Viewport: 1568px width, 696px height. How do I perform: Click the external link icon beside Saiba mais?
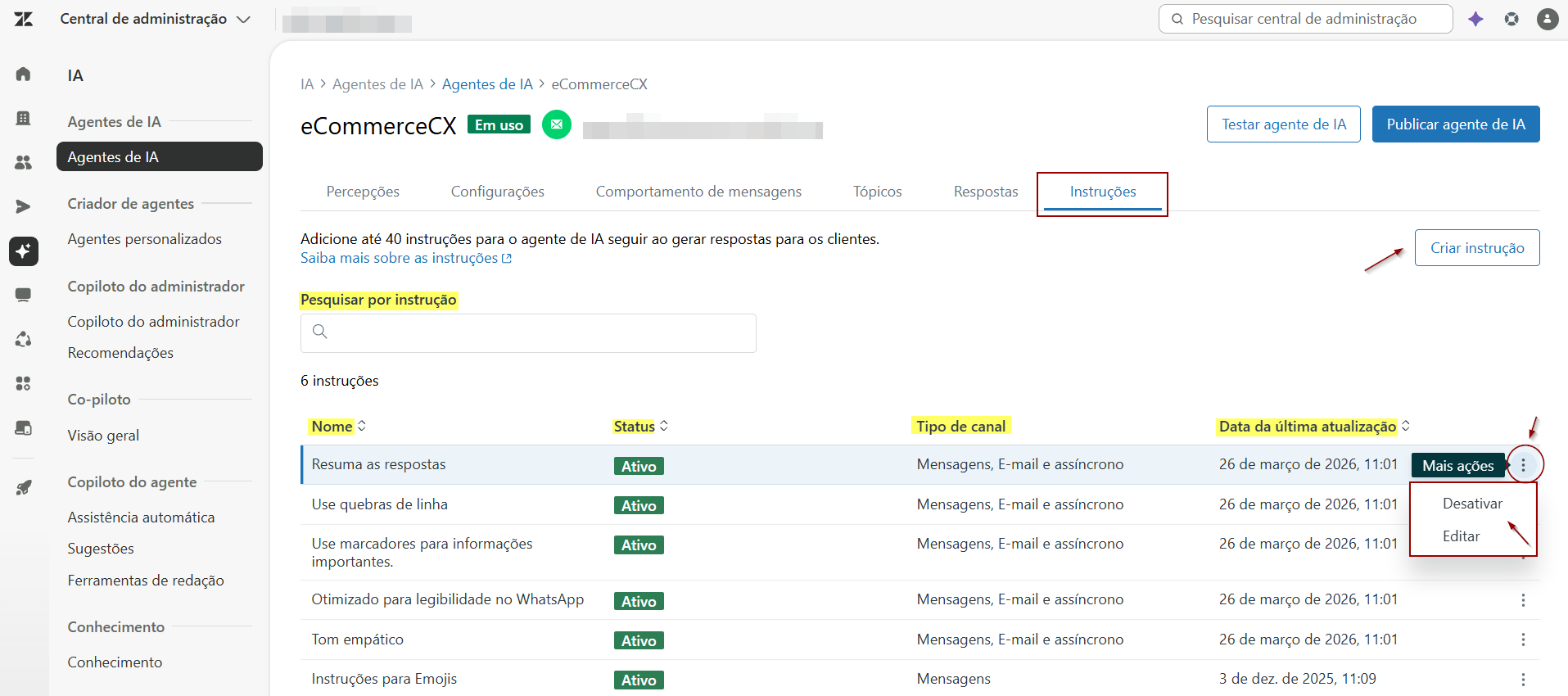507,259
